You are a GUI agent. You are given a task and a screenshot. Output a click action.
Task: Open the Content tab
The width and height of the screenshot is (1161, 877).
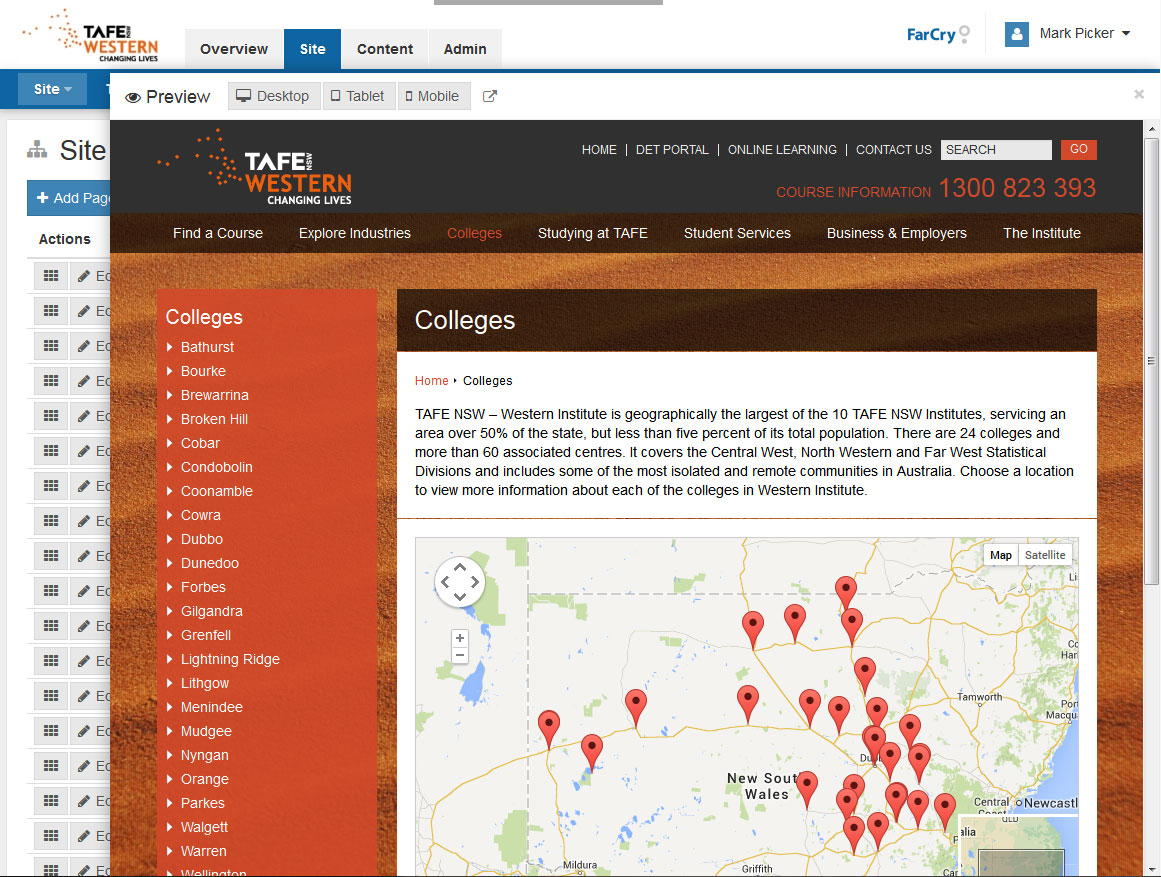point(385,49)
